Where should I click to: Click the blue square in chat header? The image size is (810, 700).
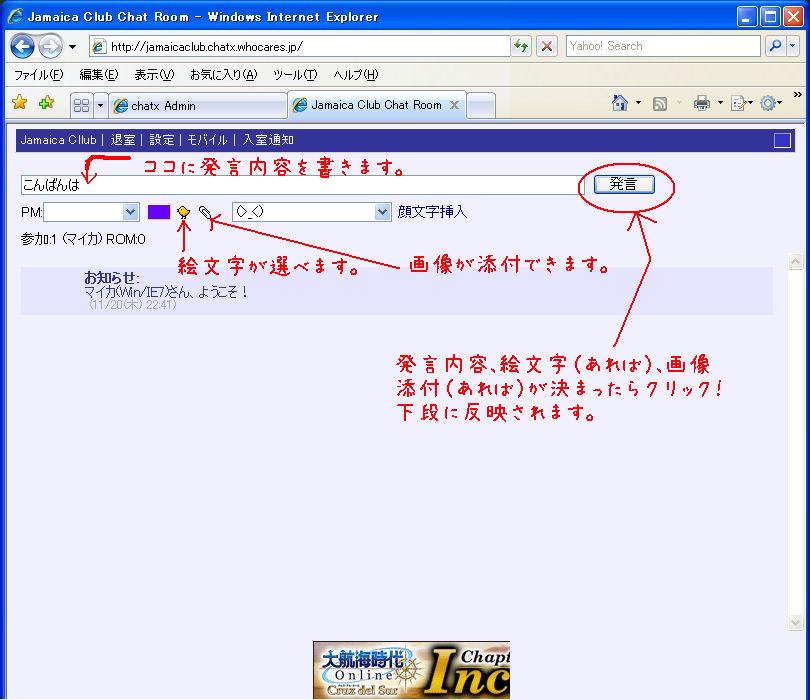tap(782, 141)
